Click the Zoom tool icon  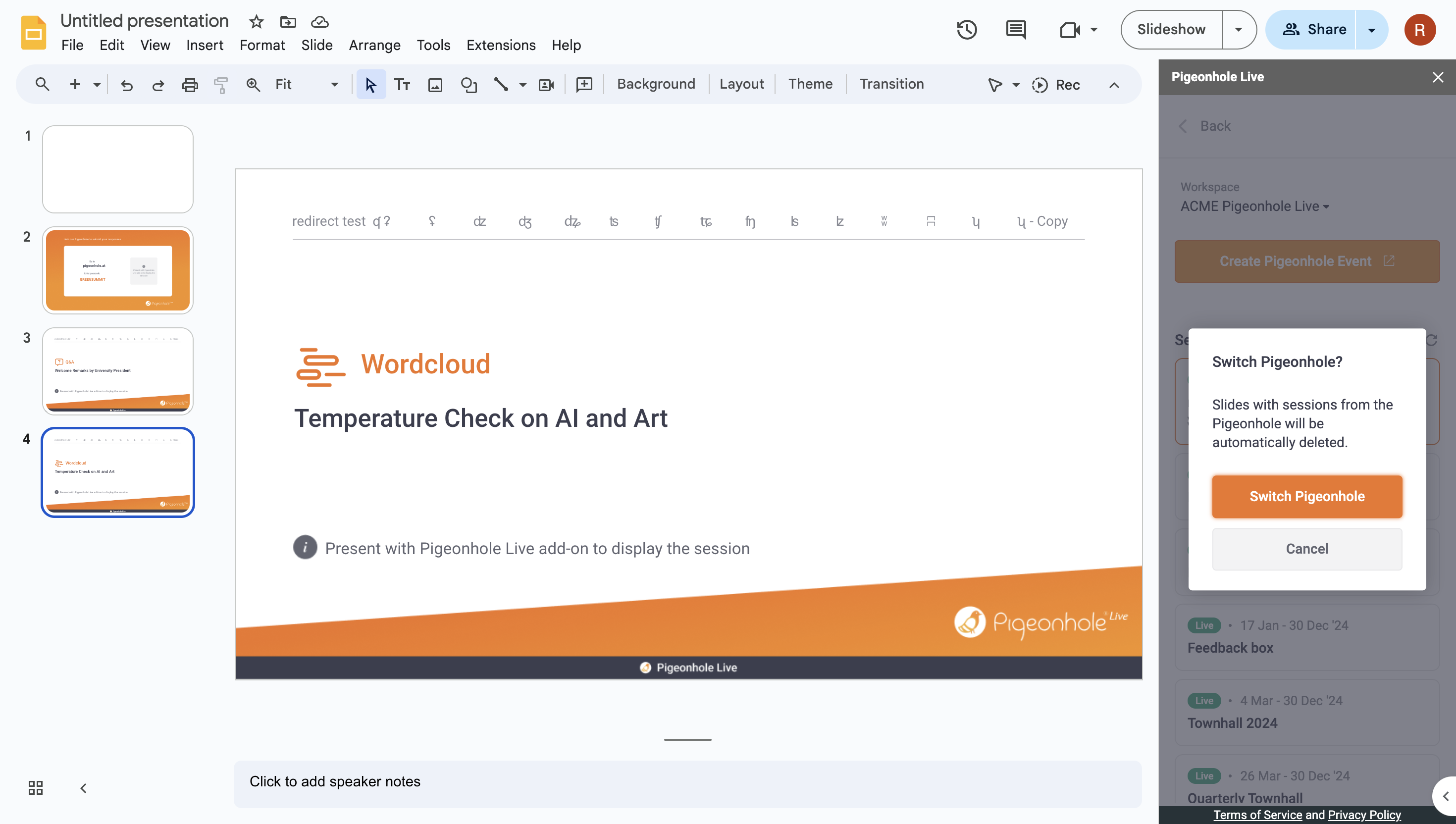pyautogui.click(x=253, y=85)
